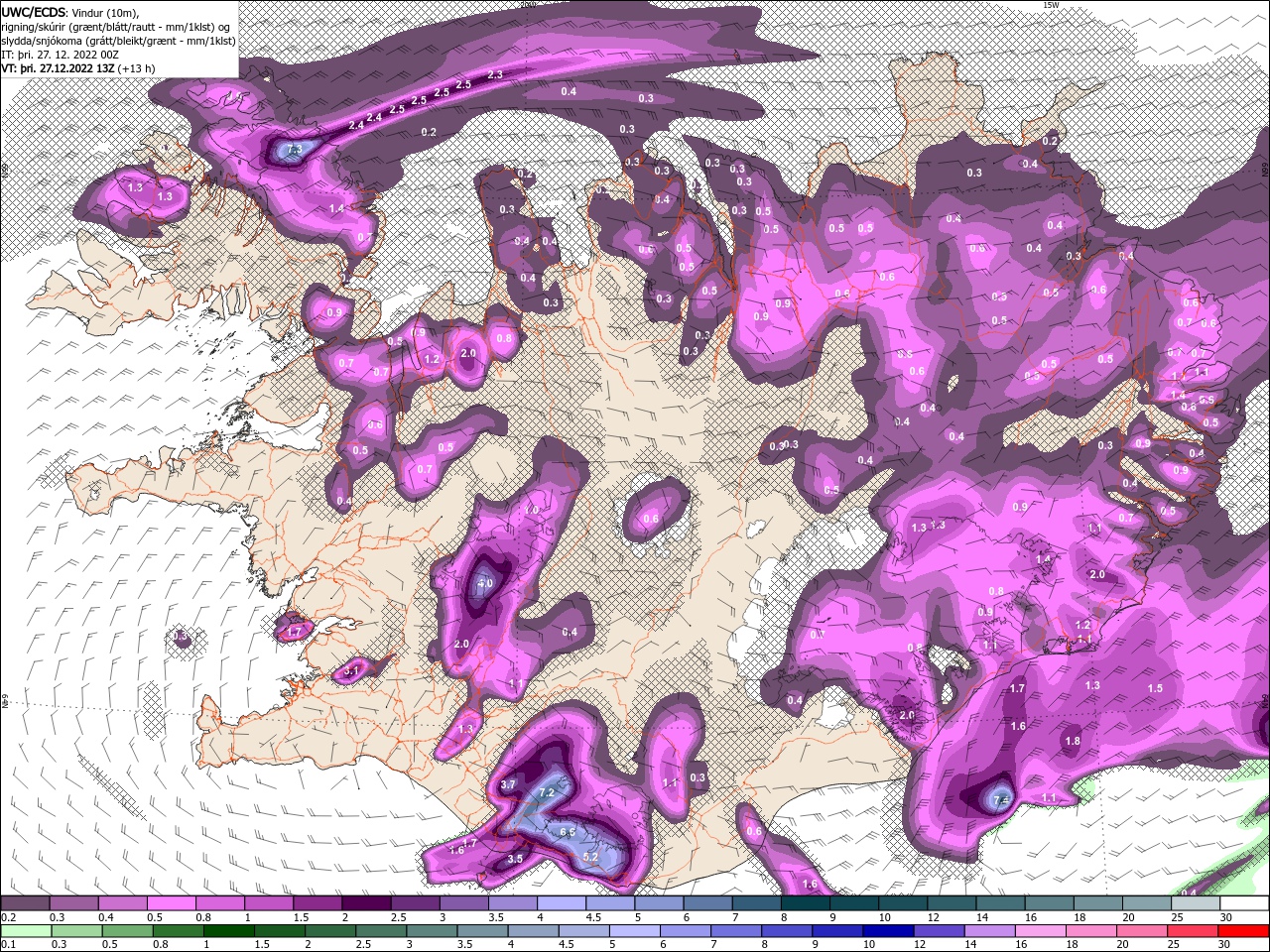The image size is (1270, 952).
Task: Click the UWC/ECDS title text
Action: [34, 11]
